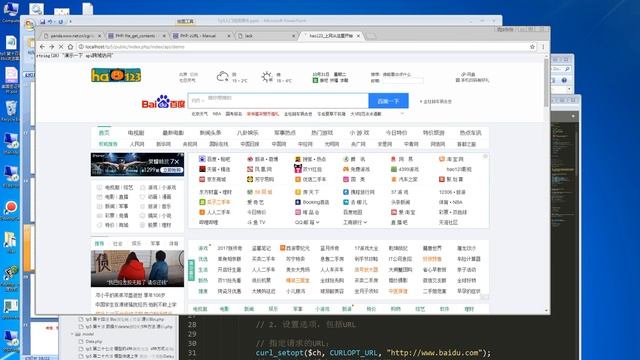This screenshot has height=360, width=640.
Task: Switch to the lack browser tab
Action: (x=266, y=36)
